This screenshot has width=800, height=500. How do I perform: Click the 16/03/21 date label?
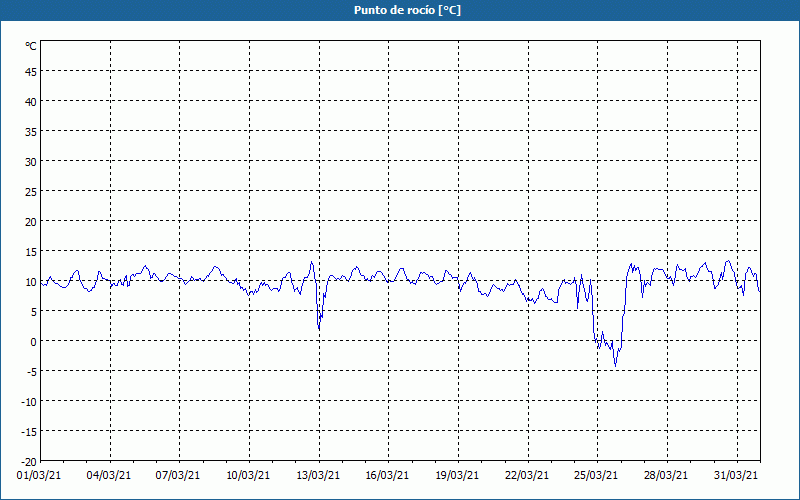[387, 475]
